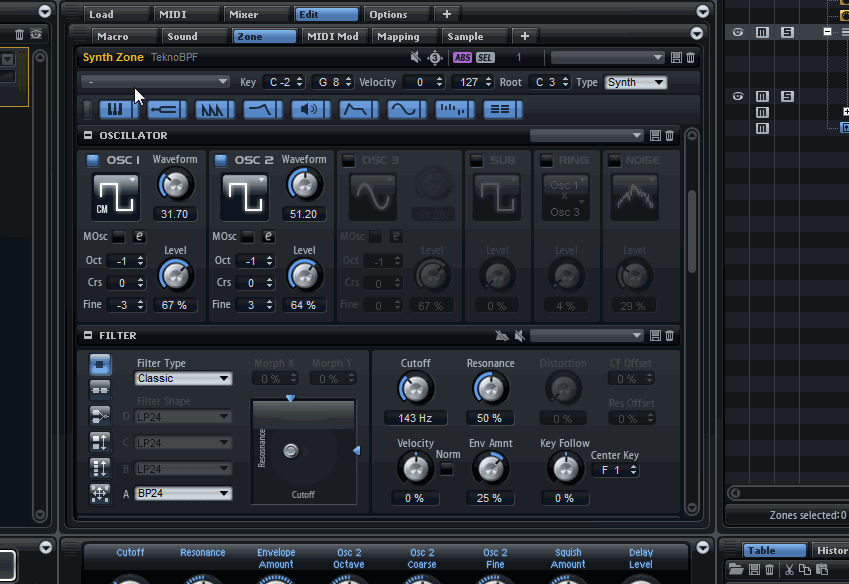Viewport: 849px width, 584px height.
Task: Open the MIDI Mod tab
Action: 332,36
